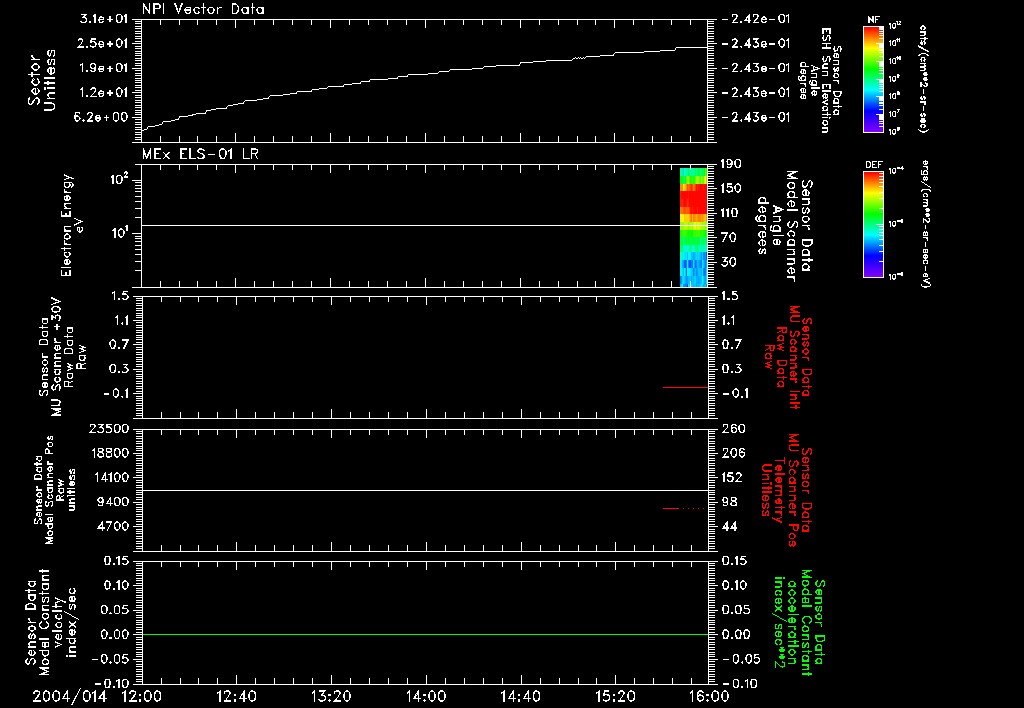Click the "190" scanner angle tick

point(731,163)
